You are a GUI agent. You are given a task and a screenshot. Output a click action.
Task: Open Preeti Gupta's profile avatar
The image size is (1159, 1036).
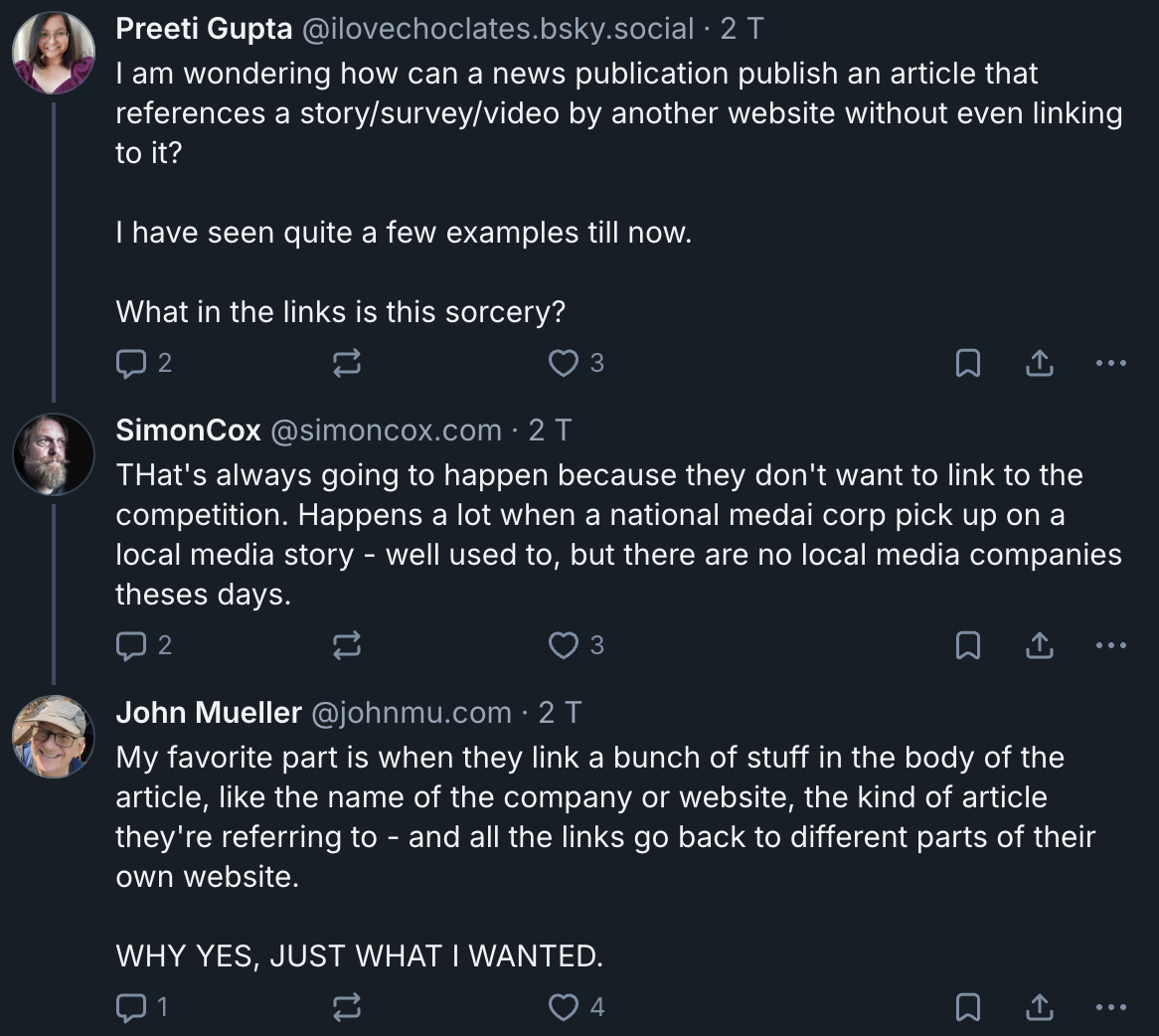(x=54, y=53)
